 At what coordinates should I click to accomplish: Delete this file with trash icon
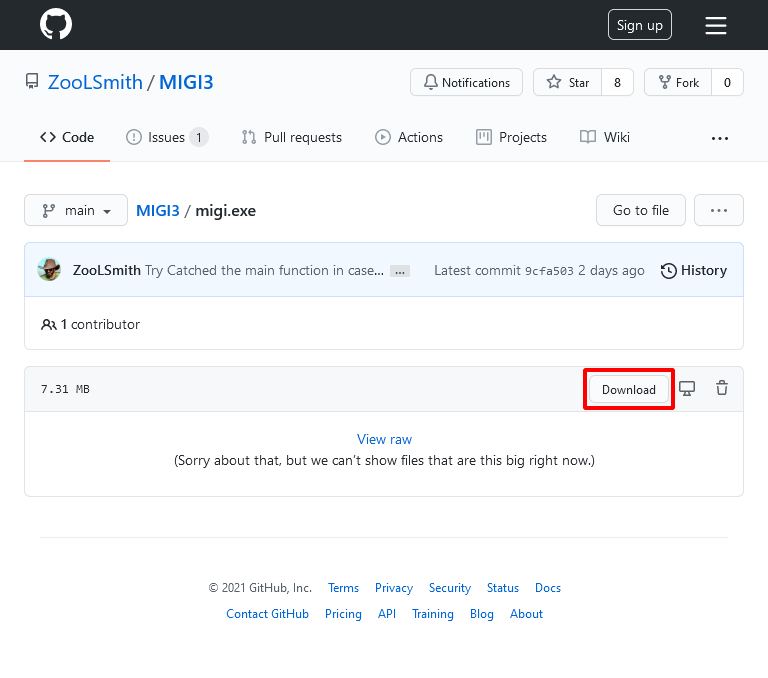722,388
